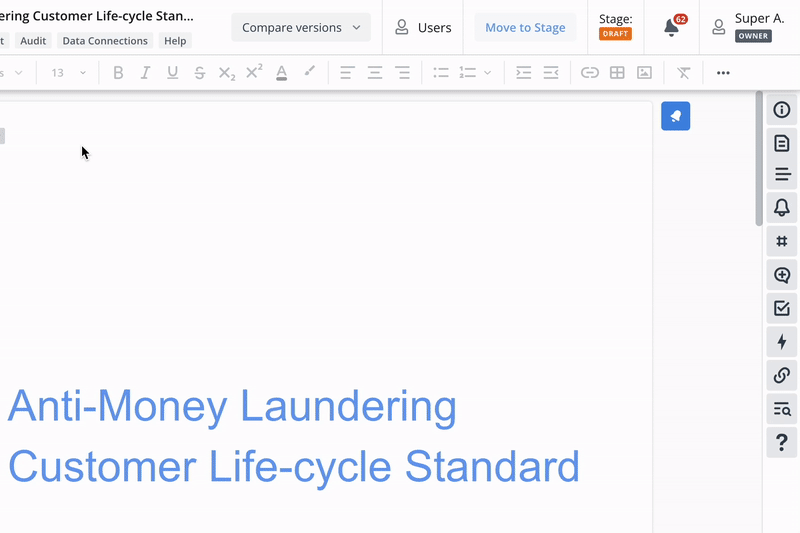Open the tasks checkbox sidebar icon
This screenshot has width=800, height=533.
pyautogui.click(x=782, y=309)
